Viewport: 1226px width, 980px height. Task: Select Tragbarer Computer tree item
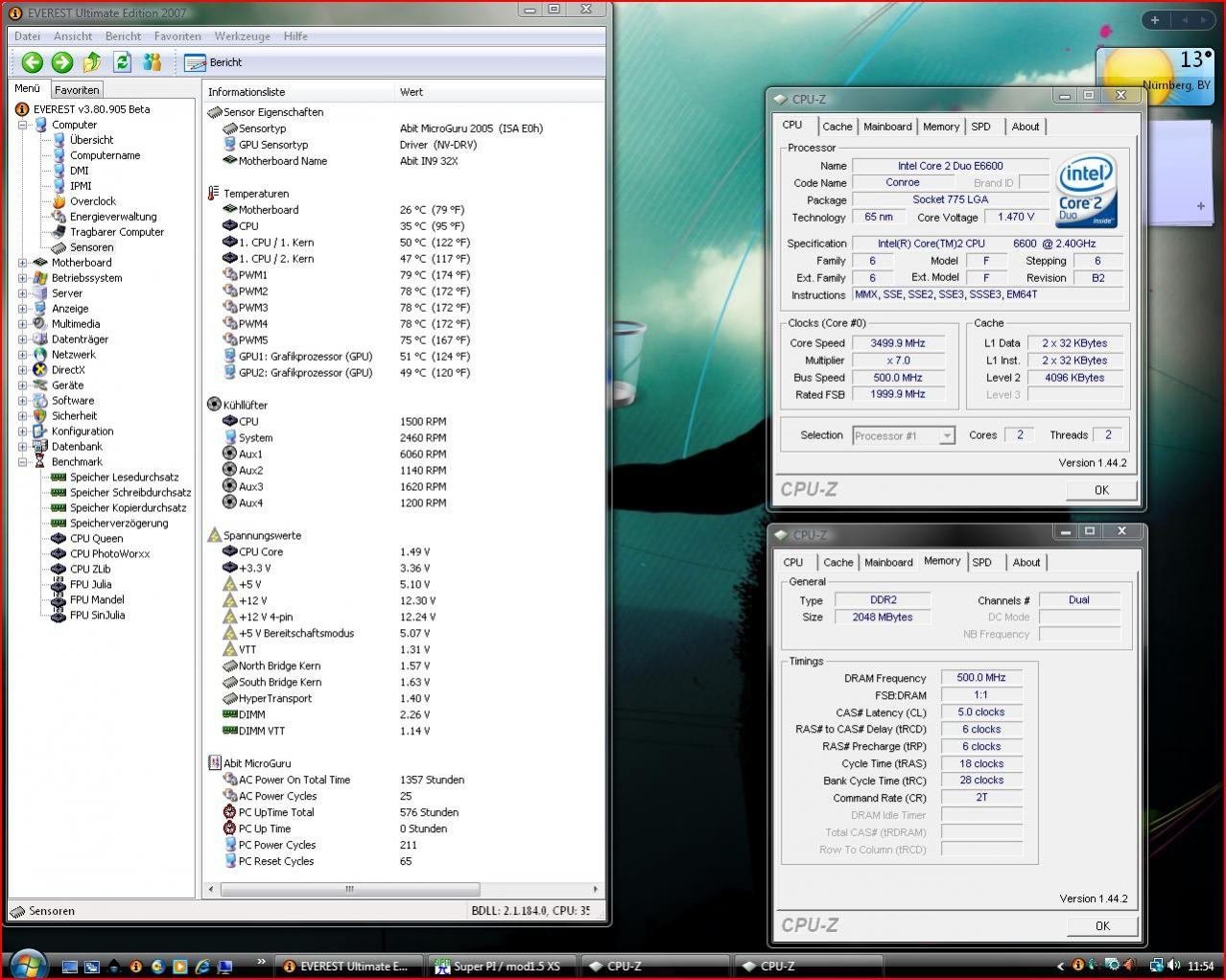[116, 232]
